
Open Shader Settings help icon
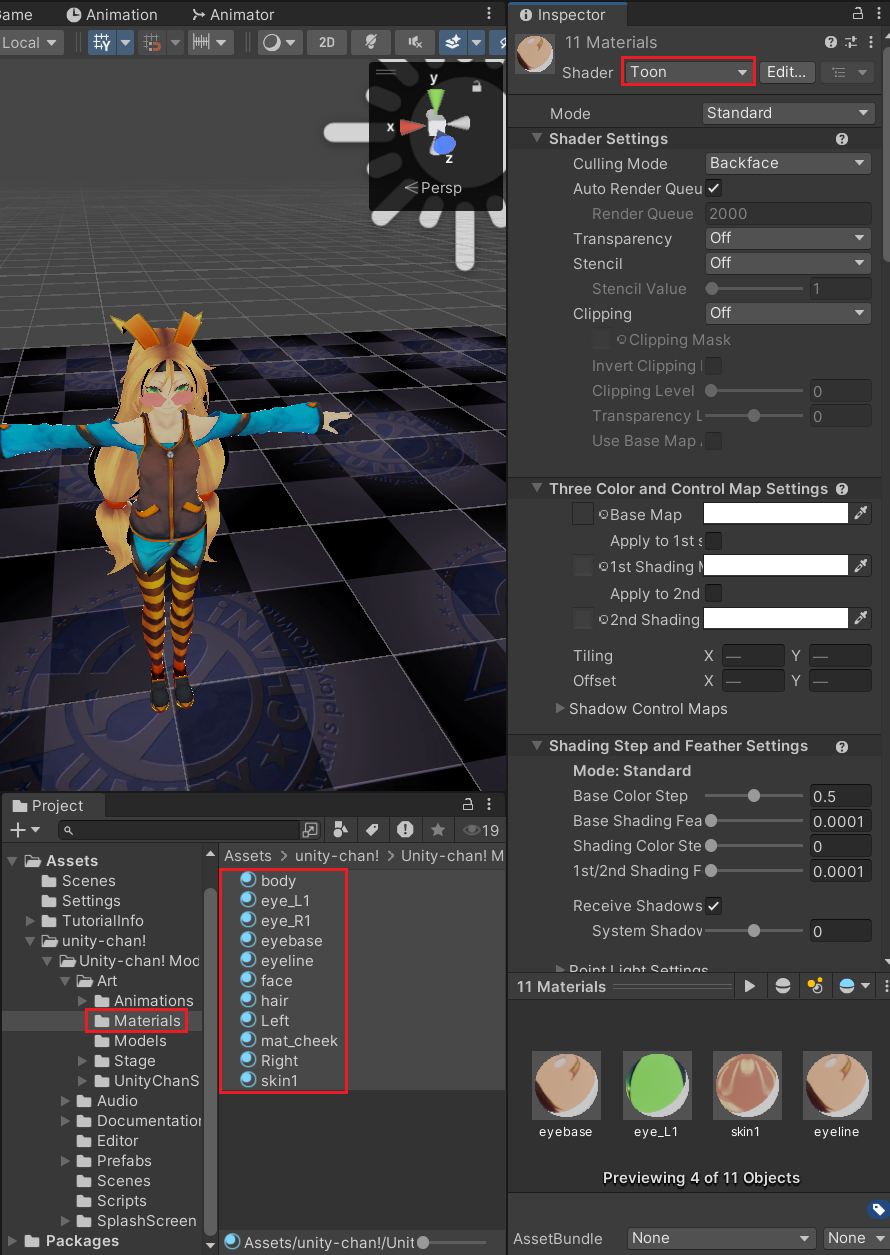[842, 139]
